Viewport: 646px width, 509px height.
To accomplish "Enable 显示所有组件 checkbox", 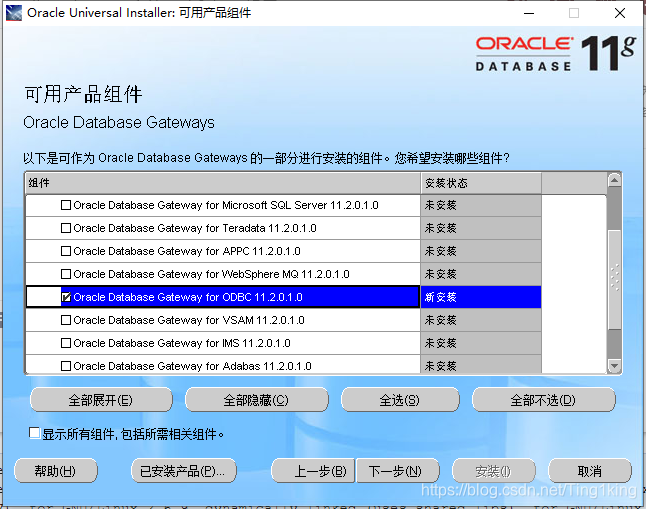I will [x=35, y=433].
